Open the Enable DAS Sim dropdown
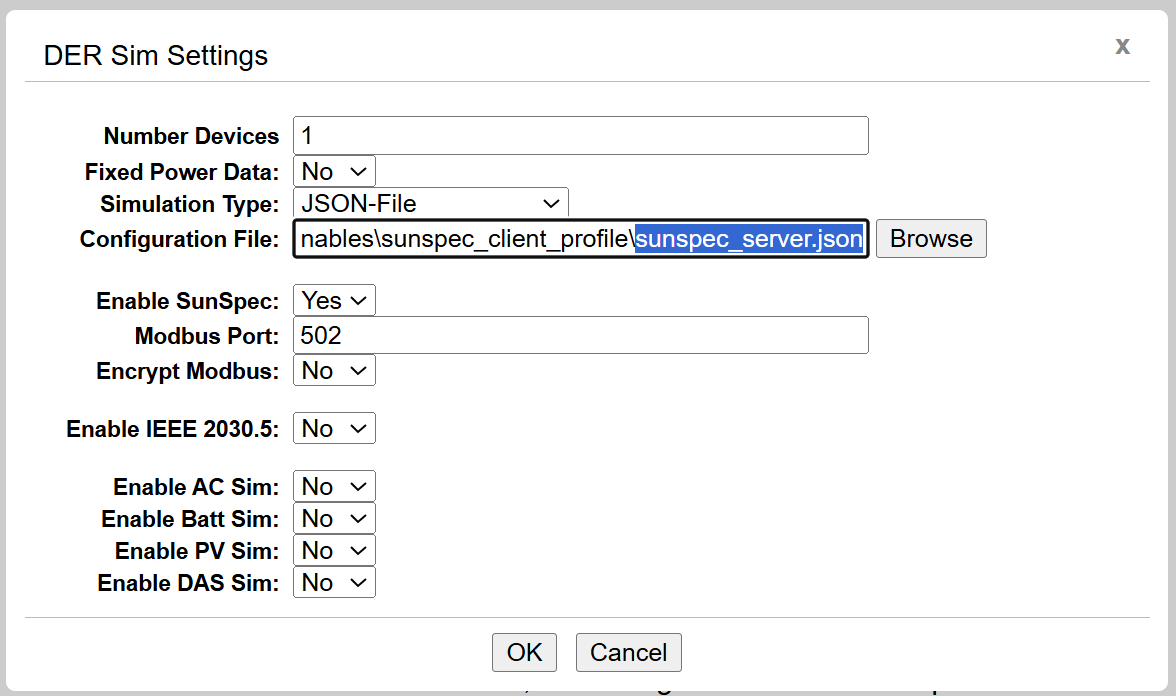Image resolution: width=1176 pixels, height=696 pixels. [x=333, y=581]
